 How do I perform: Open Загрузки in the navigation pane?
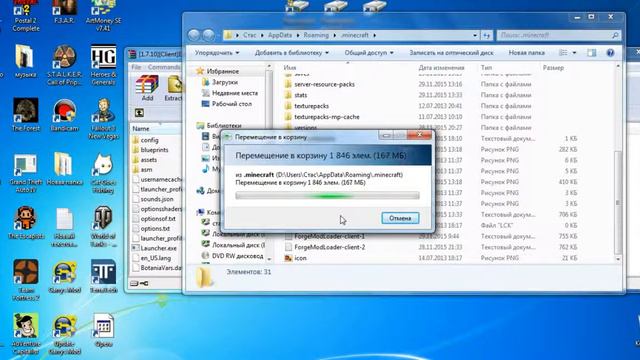tap(224, 82)
